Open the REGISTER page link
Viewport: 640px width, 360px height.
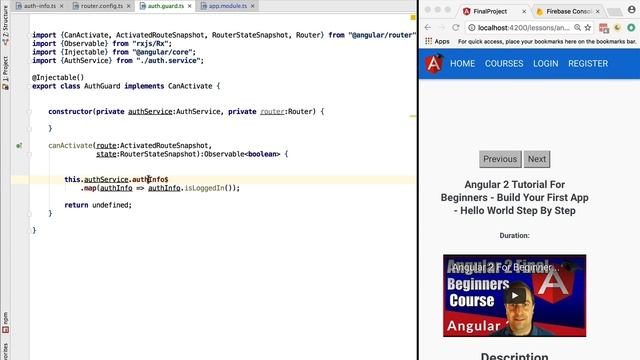click(x=588, y=64)
